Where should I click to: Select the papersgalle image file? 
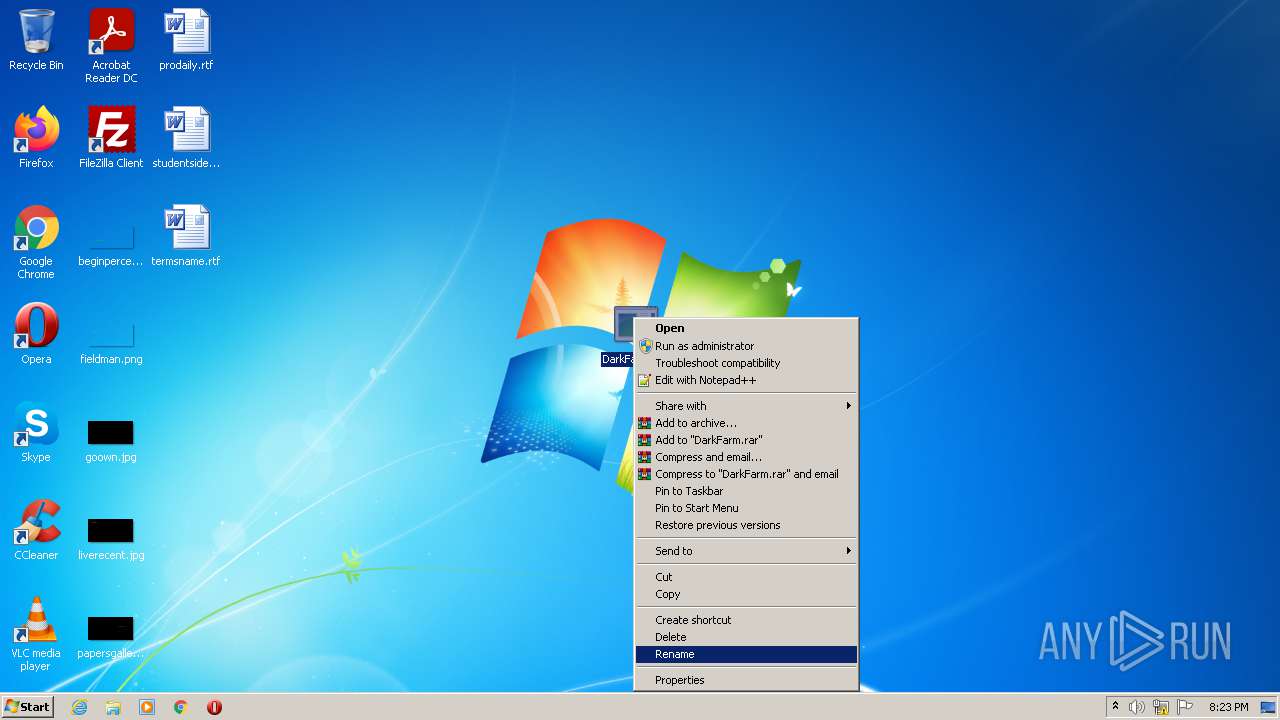pyautogui.click(x=111, y=639)
